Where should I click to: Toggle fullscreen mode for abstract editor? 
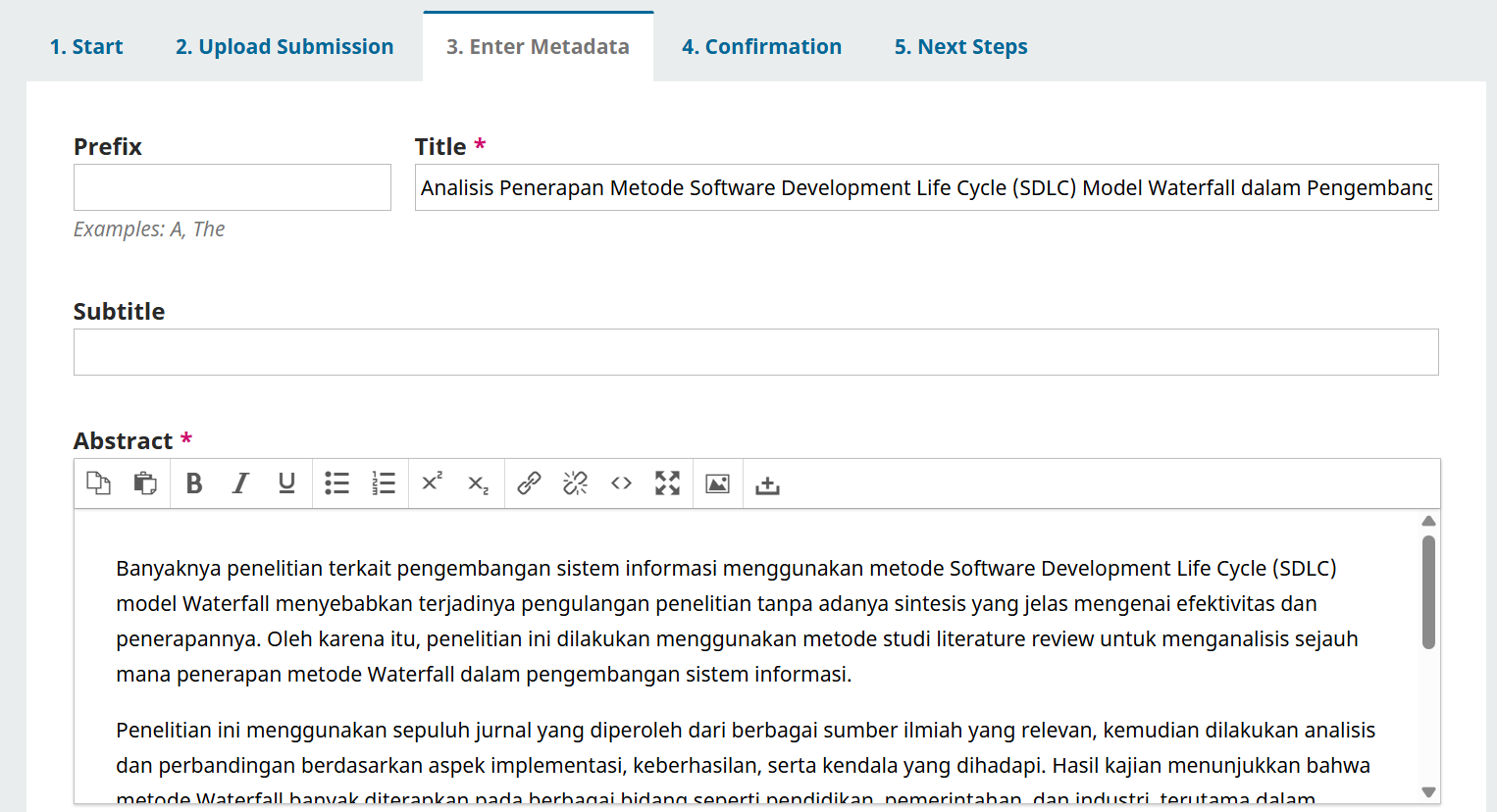point(667,483)
